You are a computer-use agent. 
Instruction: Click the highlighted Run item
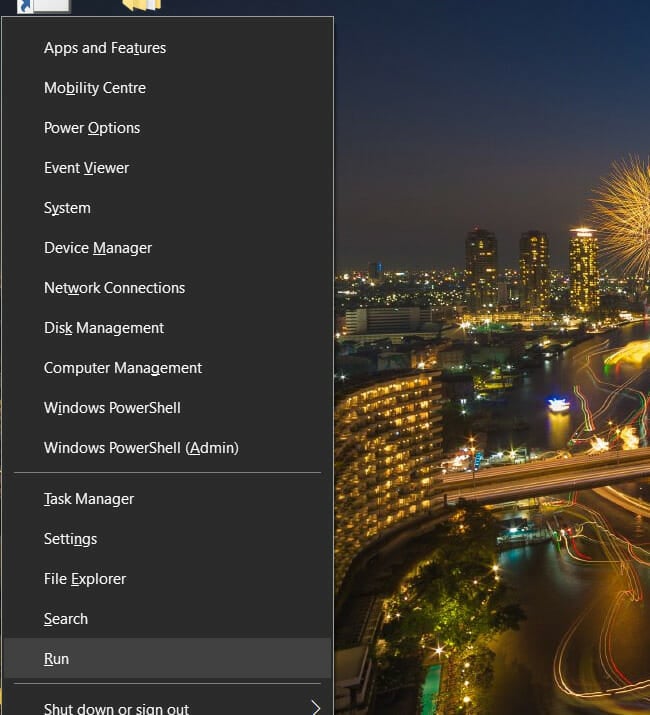click(167, 658)
